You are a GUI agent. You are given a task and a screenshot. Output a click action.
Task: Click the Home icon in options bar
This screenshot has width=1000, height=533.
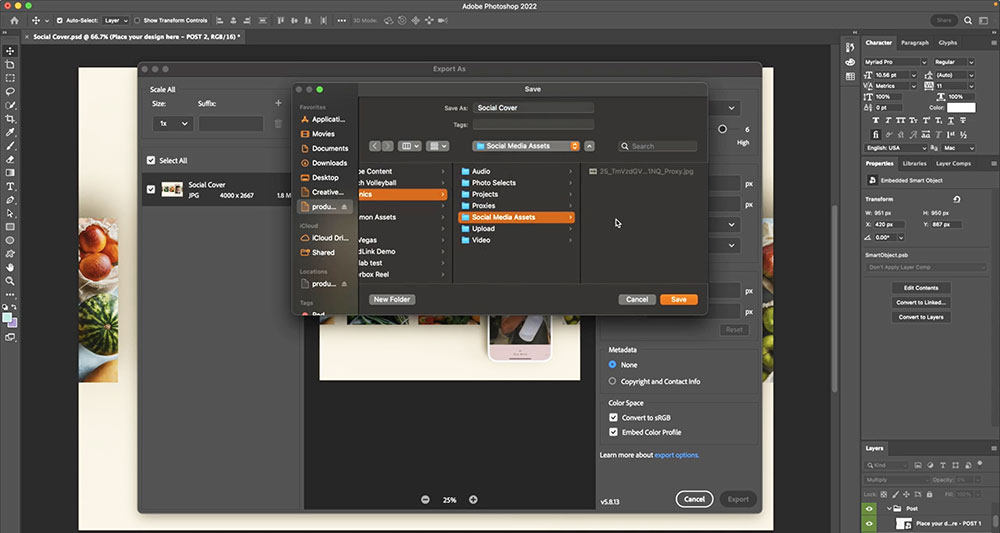pyautogui.click(x=14, y=20)
